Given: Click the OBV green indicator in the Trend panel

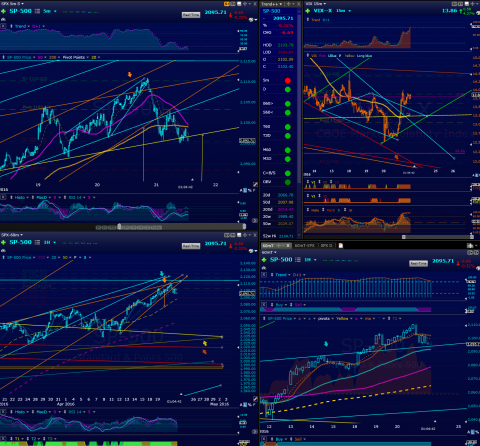Looking at the screenshot, I should tap(288, 182).
